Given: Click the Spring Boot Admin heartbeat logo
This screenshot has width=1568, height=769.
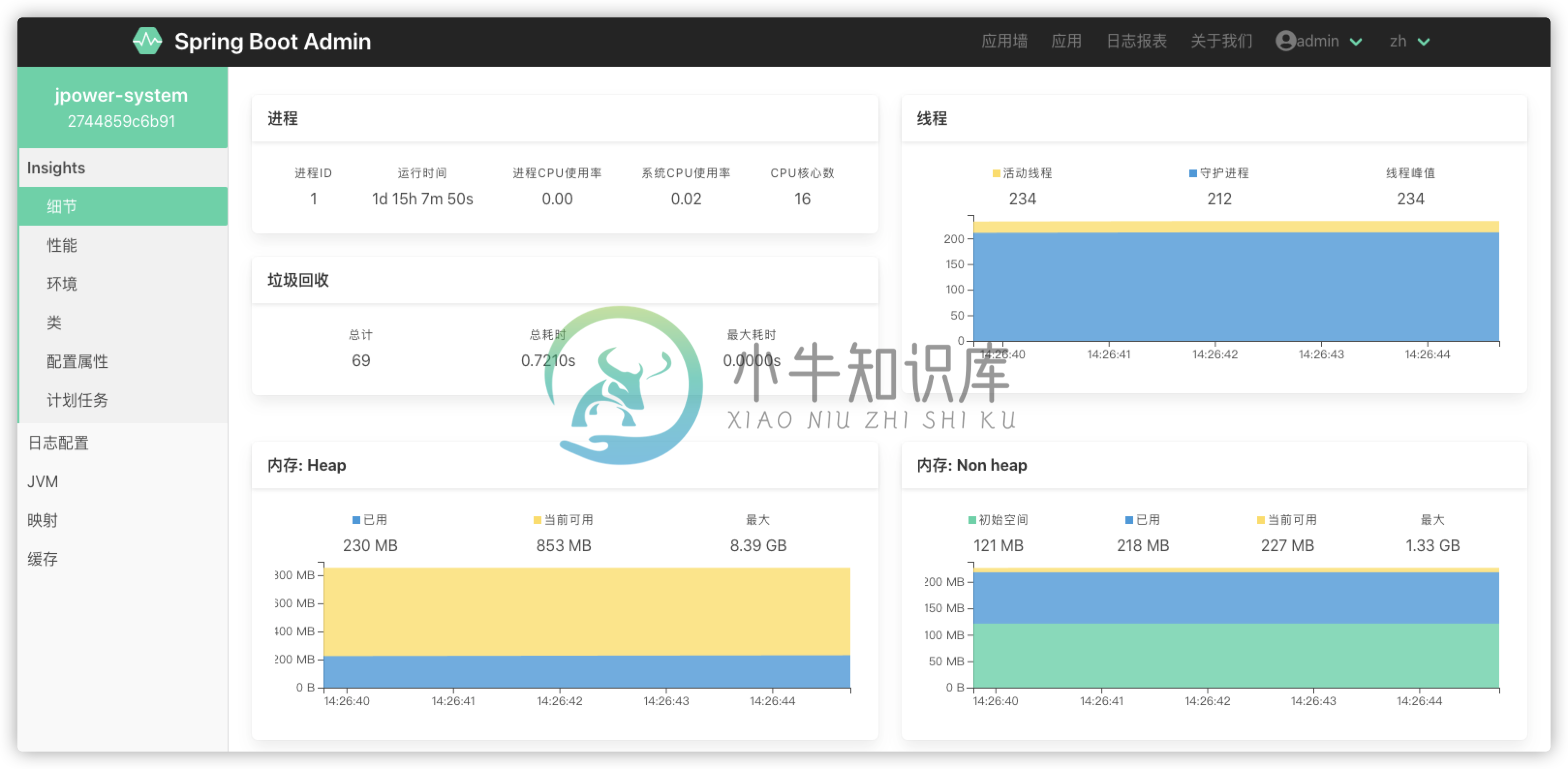Looking at the screenshot, I should click(x=147, y=41).
